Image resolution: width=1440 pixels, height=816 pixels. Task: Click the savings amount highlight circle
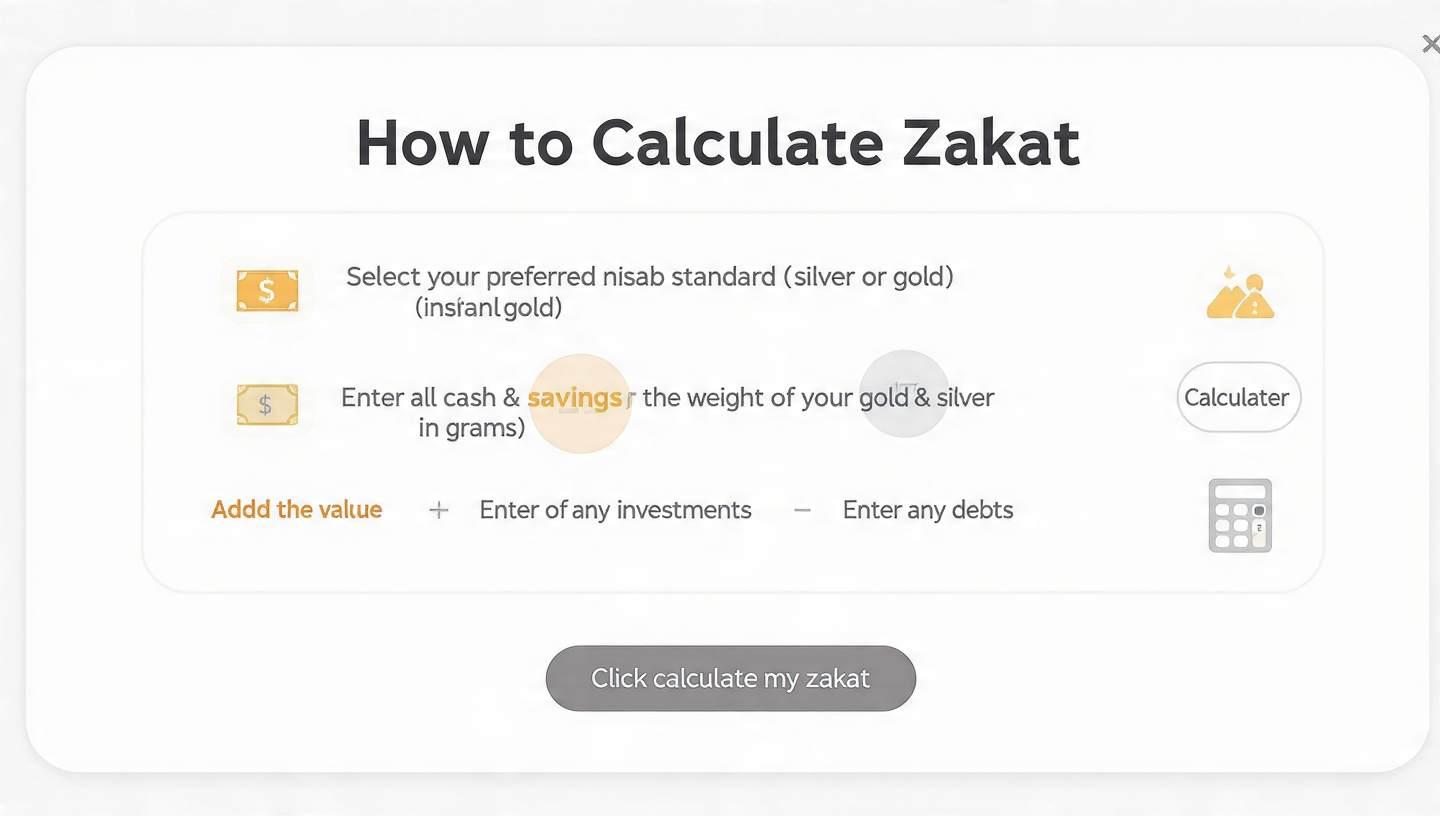click(580, 403)
